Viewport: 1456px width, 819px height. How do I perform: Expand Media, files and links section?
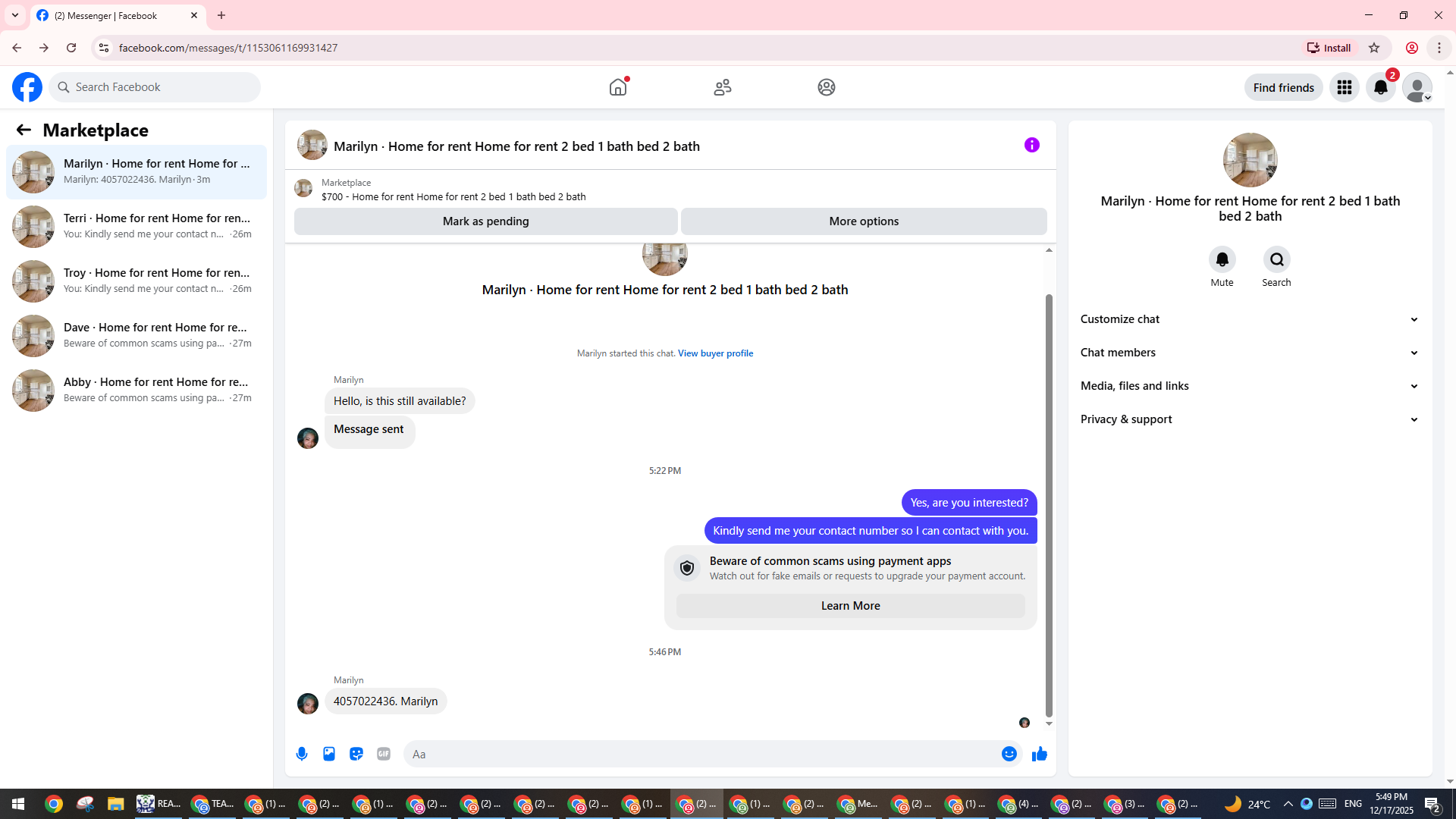coord(1249,386)
